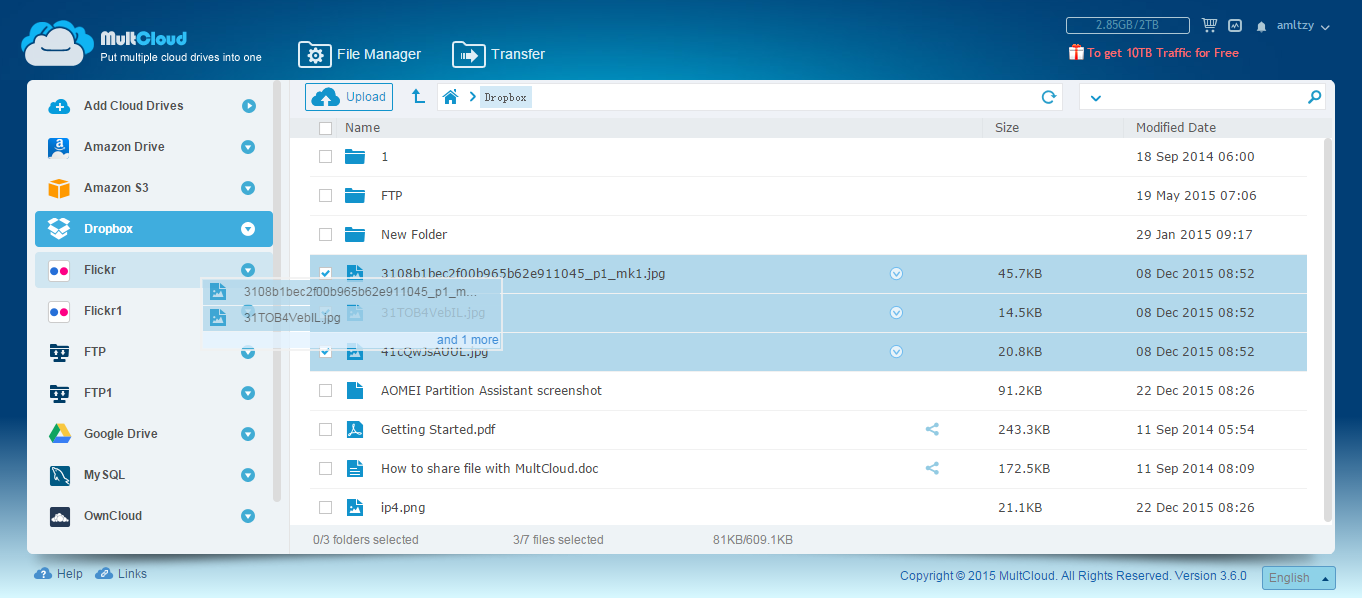This screenshot has height=599, width=1362.
Task: Expand the Dropbox dropdown arrow
Action: (248, 229)
